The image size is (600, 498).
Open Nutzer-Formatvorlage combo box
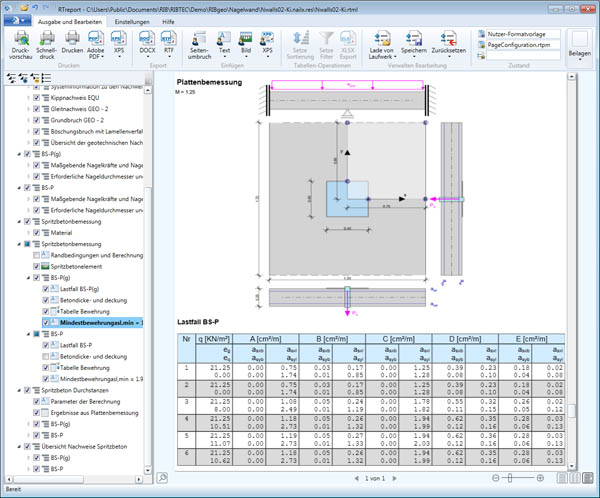pyautogui.click(x=523, y=34)
